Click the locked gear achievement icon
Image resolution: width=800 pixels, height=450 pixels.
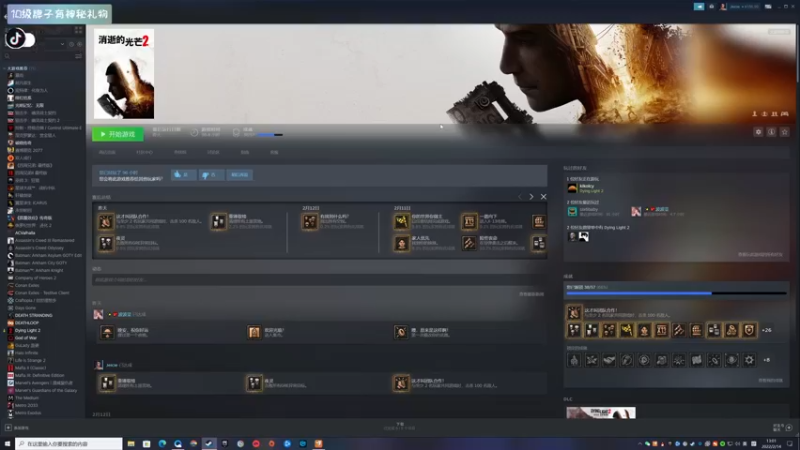(749, 360)
